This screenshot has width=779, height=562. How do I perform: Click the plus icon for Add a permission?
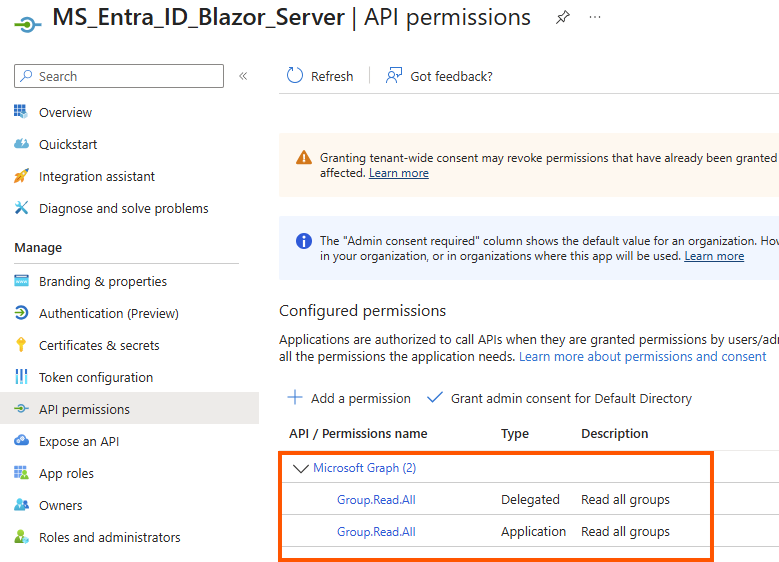pos(295,398)
